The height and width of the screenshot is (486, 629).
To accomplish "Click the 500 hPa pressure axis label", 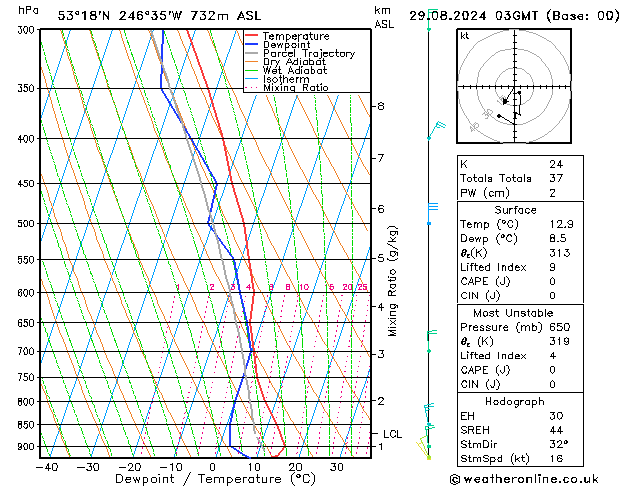I will (27, 223).
